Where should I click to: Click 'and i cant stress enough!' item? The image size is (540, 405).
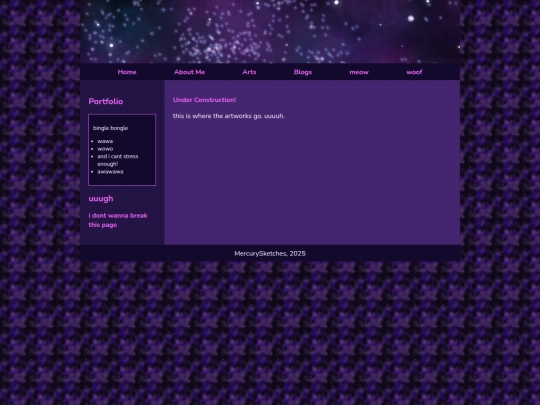(118, 160)
